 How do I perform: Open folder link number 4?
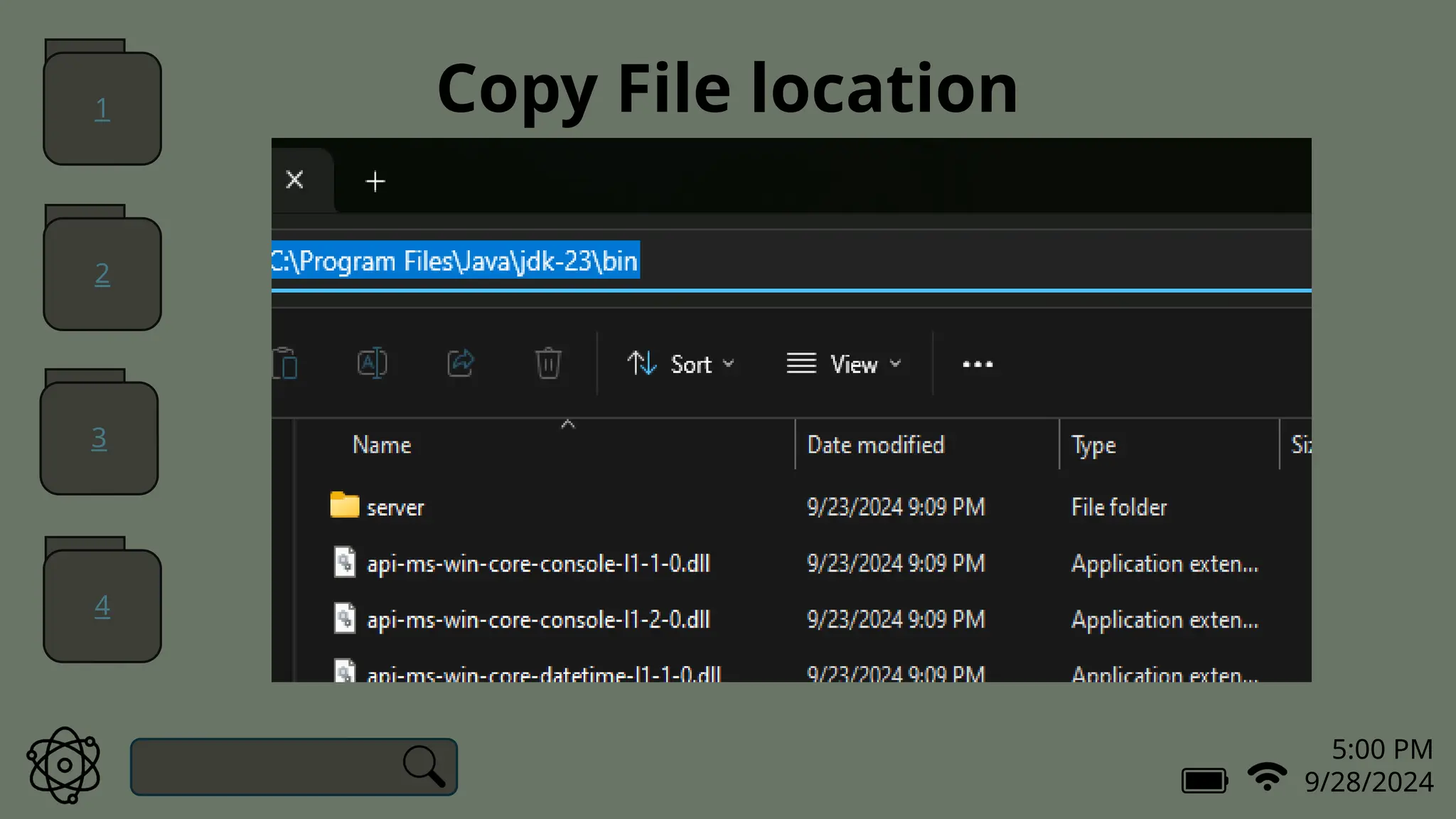[102, 606]
